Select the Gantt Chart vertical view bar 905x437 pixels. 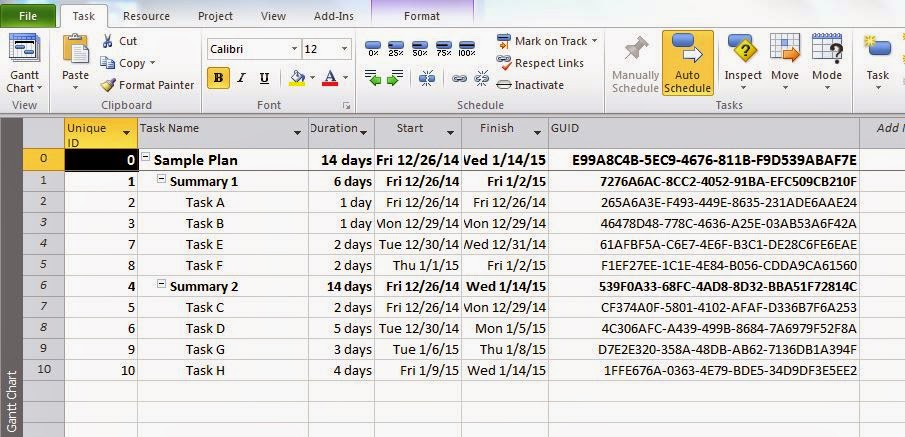(x=12, y=277)
